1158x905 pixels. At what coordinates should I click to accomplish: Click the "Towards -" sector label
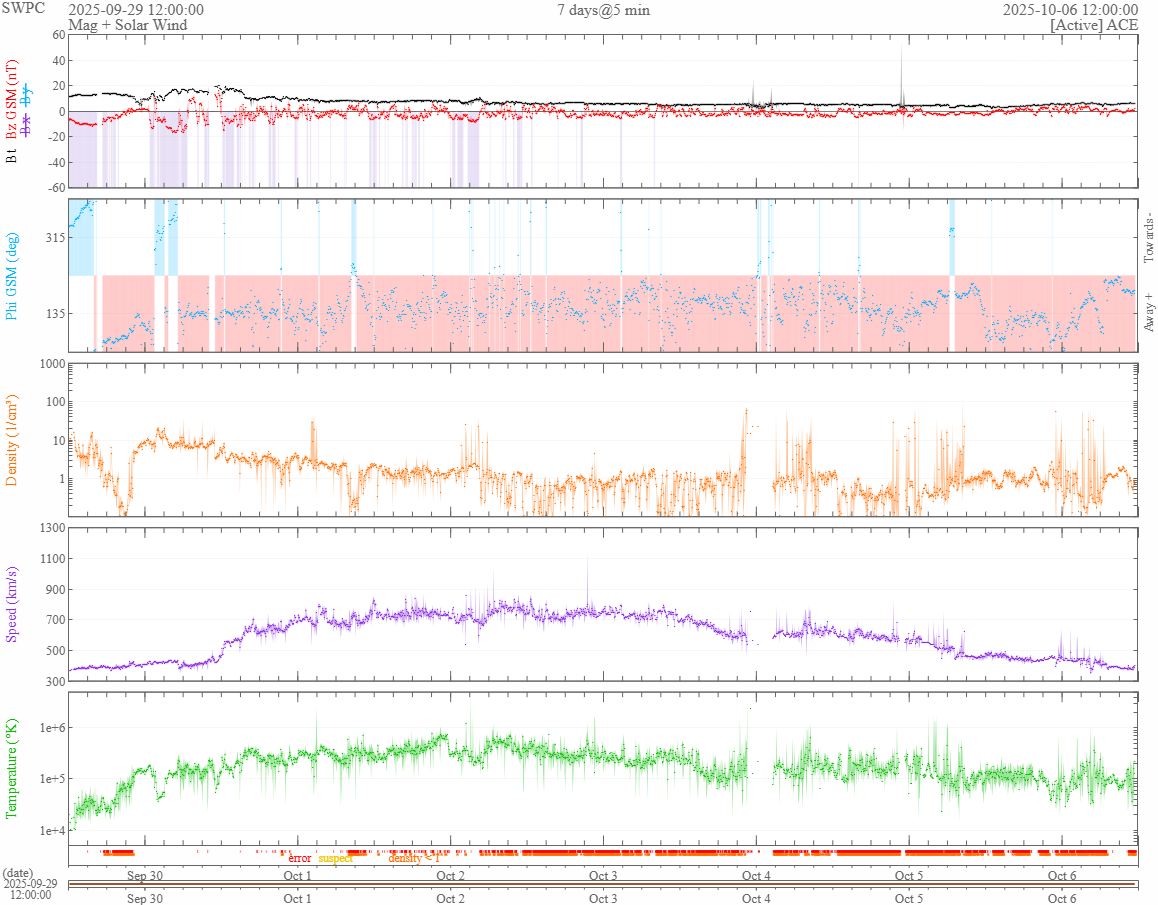click(x=1149, y=240)
